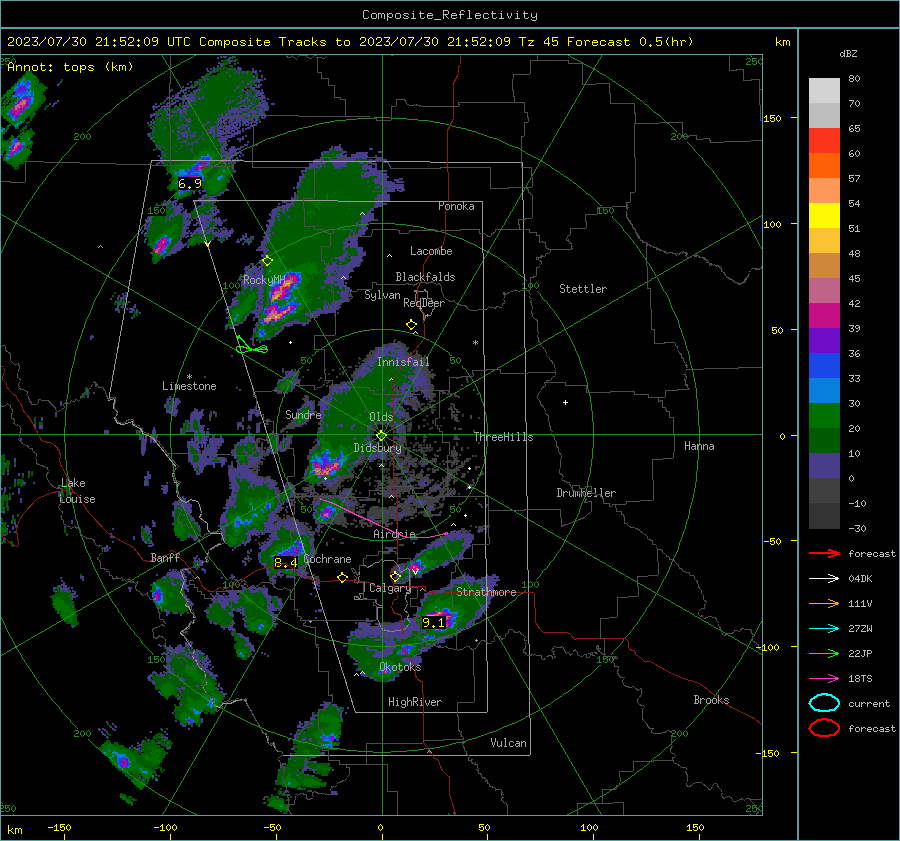Click the yellow diamond marker south of RedDeer
Image resolution: width=900 pixels, height=841 pixels.
(x=411, y=325)
